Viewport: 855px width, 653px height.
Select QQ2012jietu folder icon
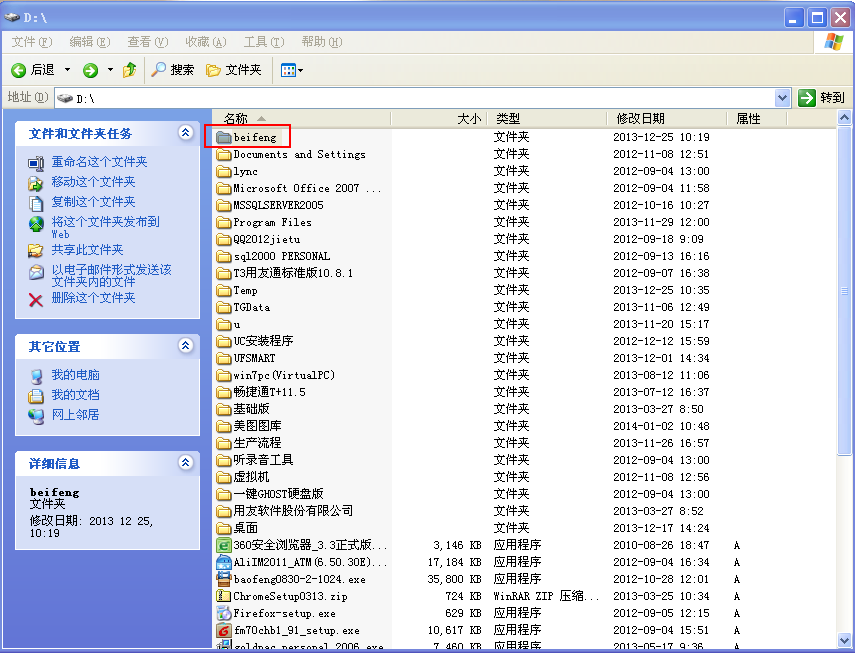224,239
